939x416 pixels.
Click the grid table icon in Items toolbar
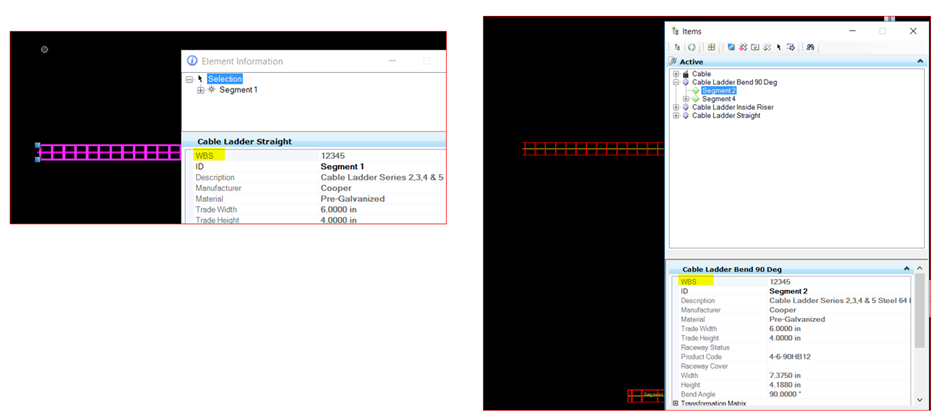(x=711, y=47)
